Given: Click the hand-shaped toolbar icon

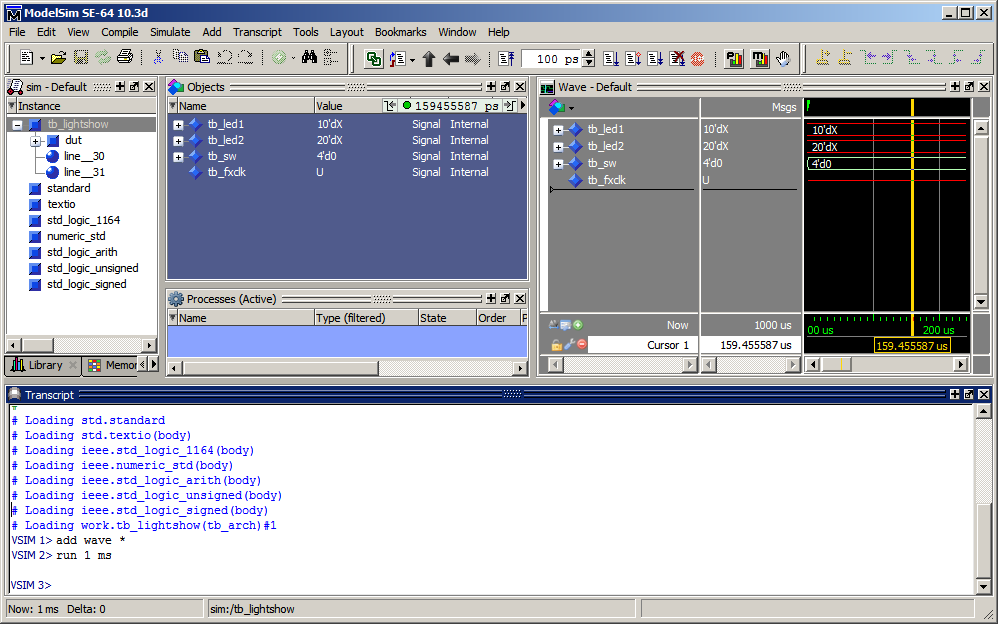Looking at the screenshot, I should [x=783, y=59].
